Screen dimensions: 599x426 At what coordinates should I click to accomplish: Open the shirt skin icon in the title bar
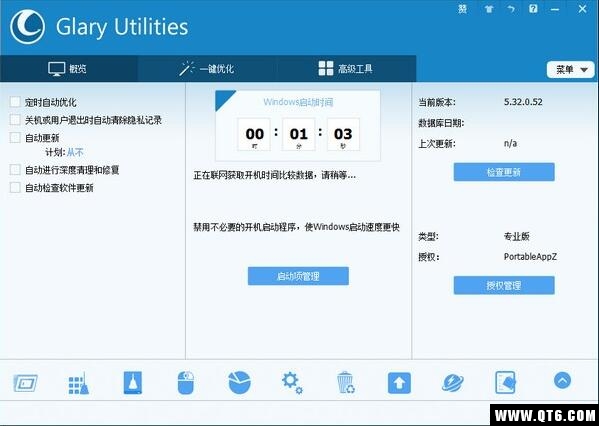pyautogui.click(x=489, y=10)
